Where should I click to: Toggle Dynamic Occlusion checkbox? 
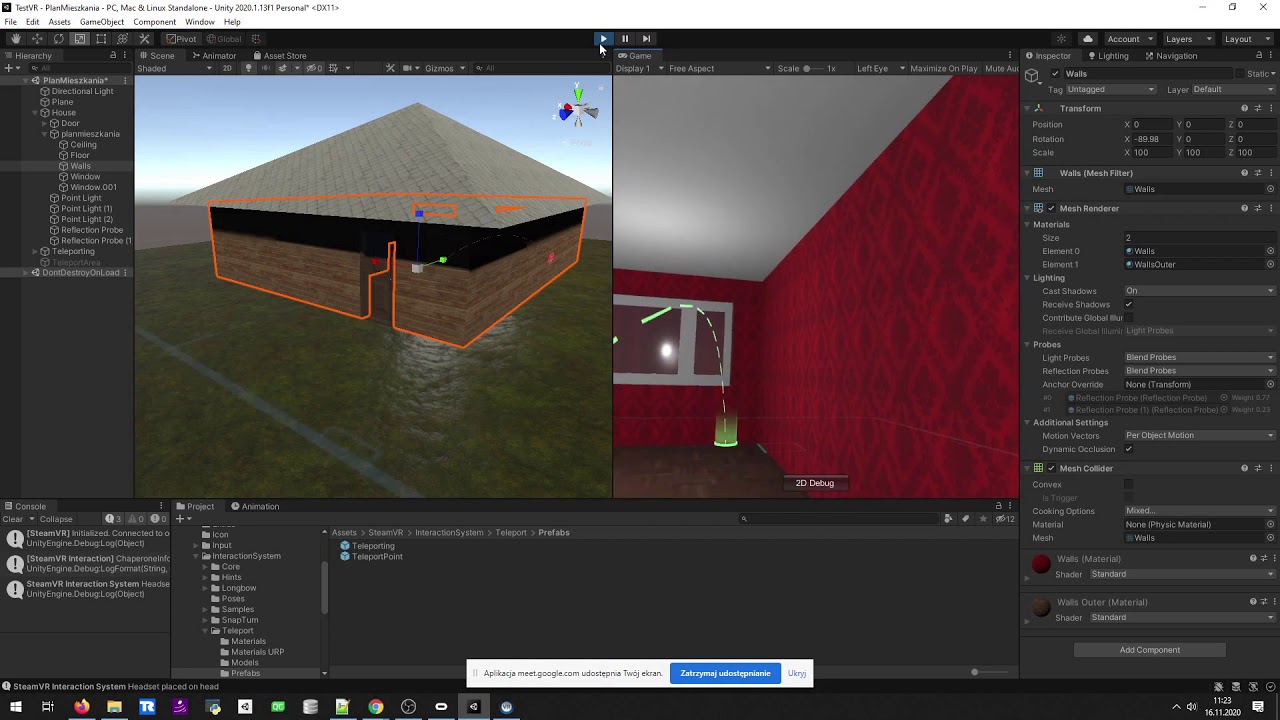point(1129,449)
